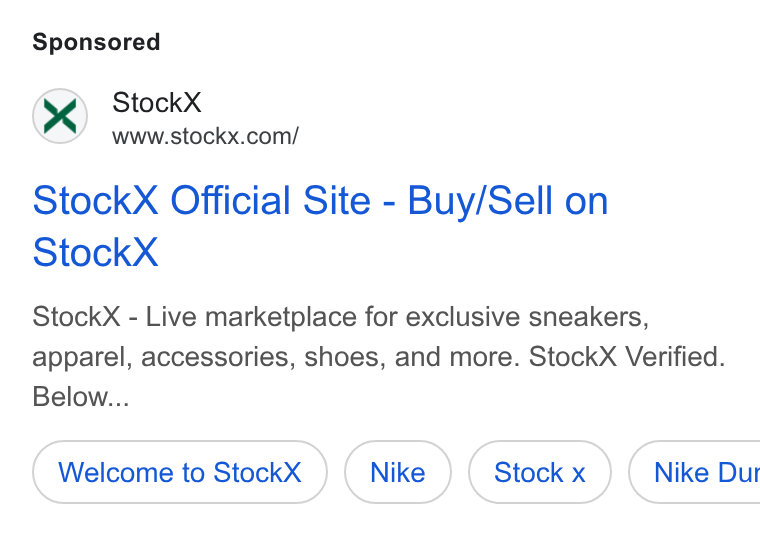Click the second-line StockX word in the headline
This screenshot has width=760, height=536.
95,252
